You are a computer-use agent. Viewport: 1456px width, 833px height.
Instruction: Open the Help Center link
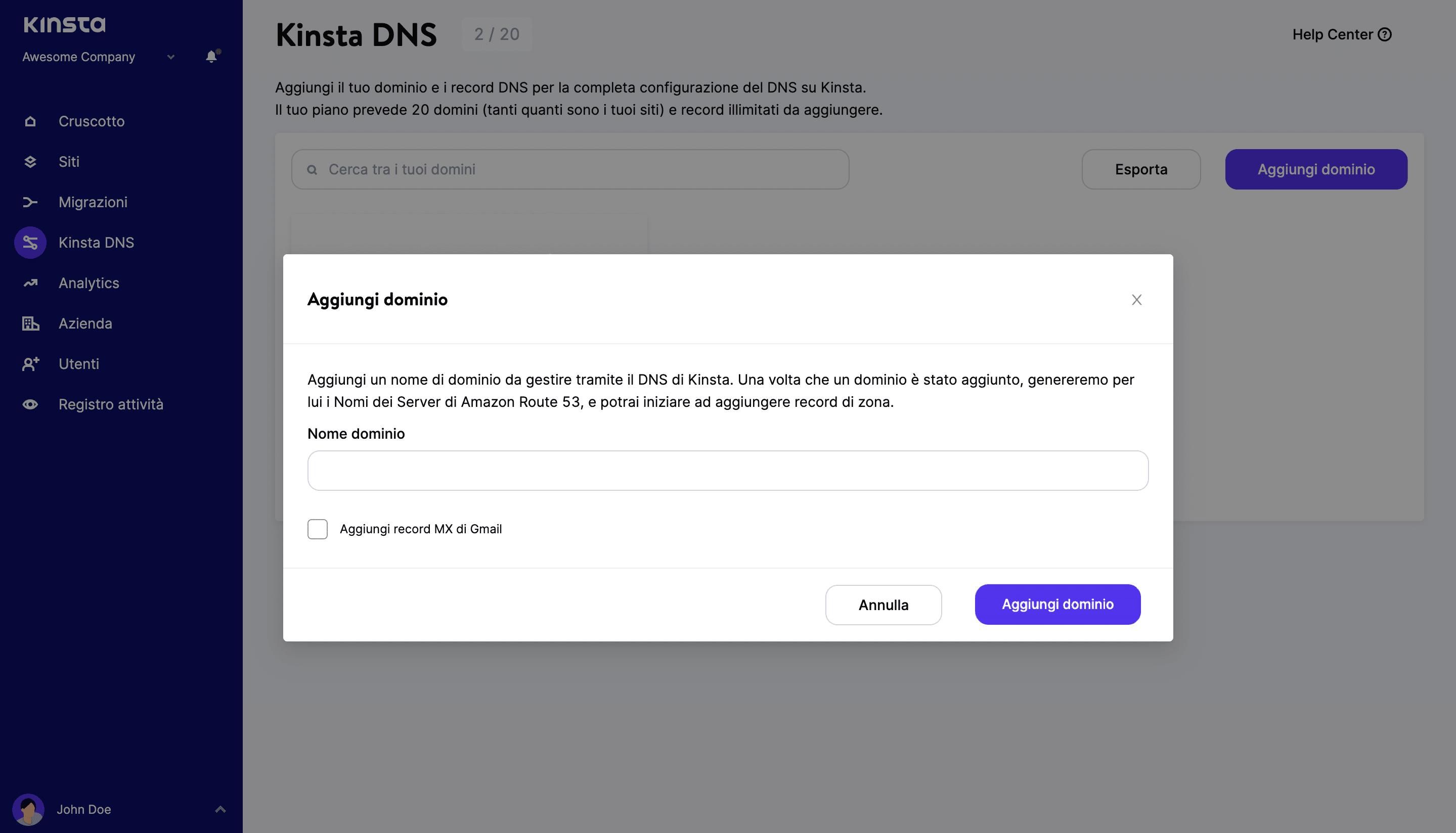(x=1343, y=34)
